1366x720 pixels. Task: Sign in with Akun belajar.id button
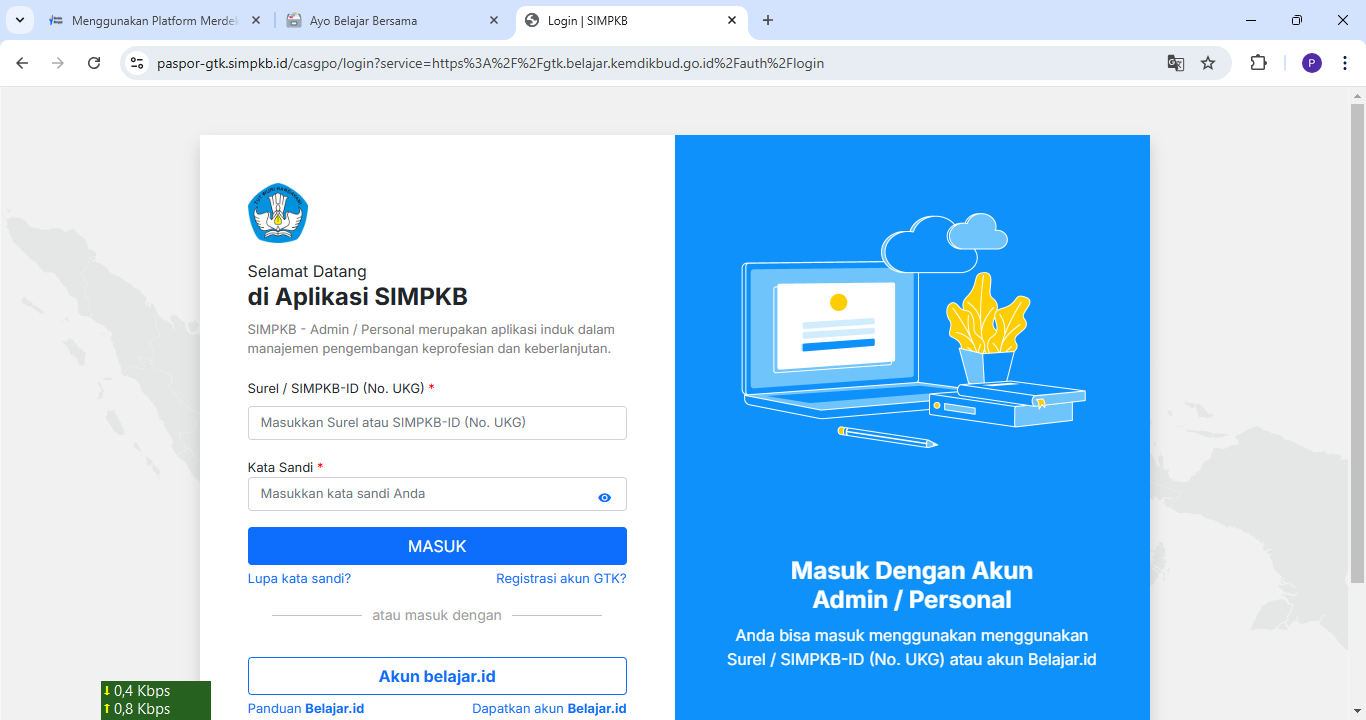click(x=437, y=676)
